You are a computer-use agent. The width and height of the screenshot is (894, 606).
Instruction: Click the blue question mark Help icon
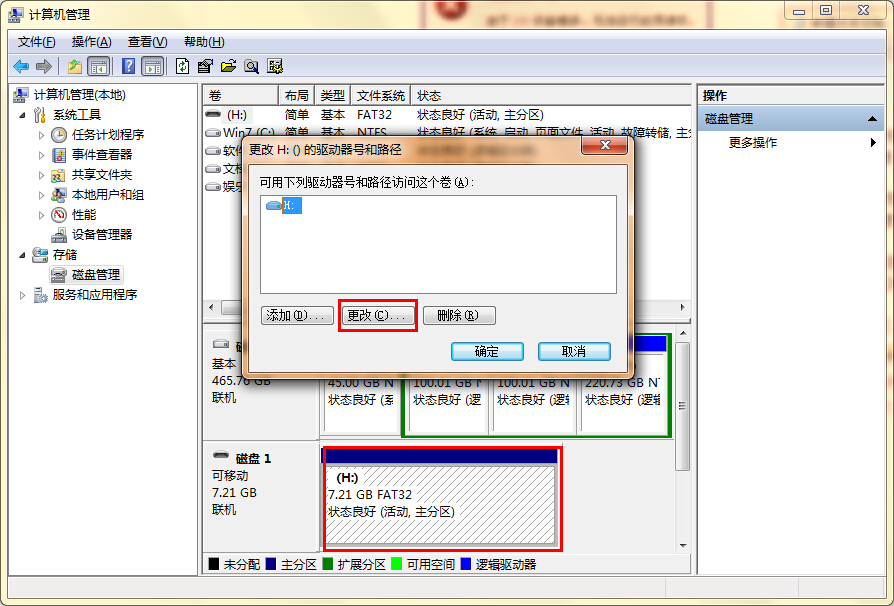click(129, 67)
